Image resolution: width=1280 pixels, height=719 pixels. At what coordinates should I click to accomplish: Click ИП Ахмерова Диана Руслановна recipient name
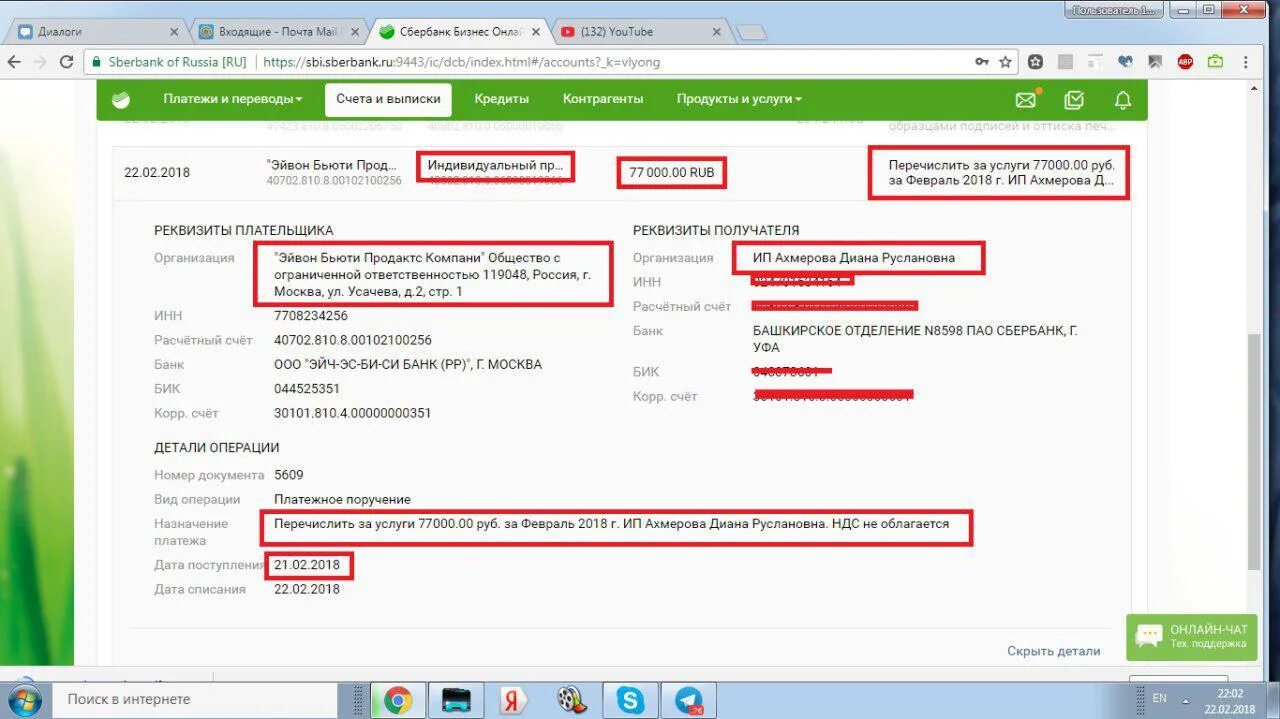(854, 258)
